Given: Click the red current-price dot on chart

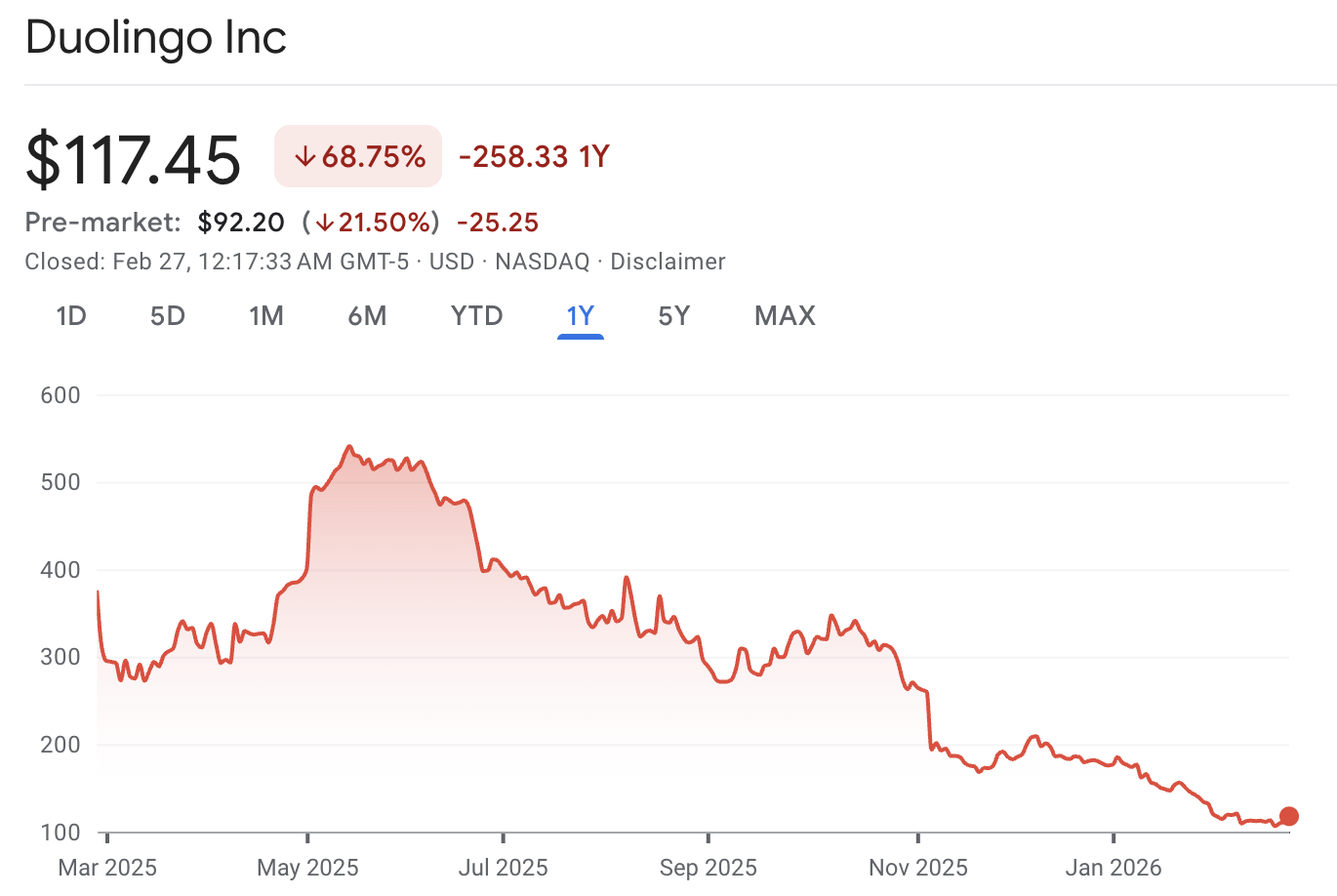Looking at the screenshot, I should click(x=1288, y=817).
